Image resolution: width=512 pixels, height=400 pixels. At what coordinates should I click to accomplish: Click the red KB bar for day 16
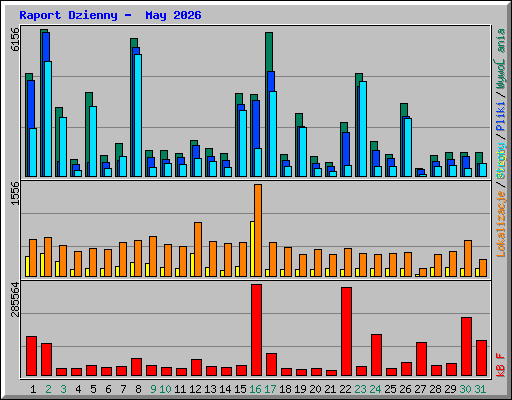256,330
